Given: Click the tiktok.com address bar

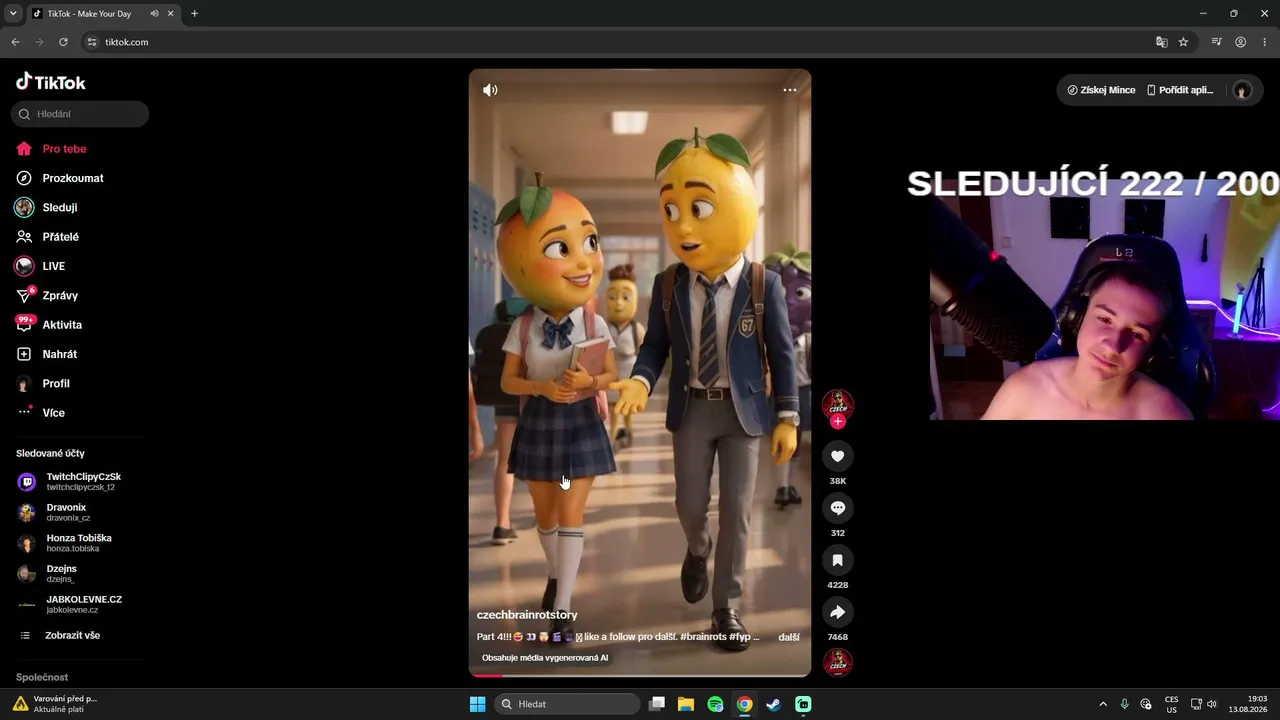Looking at the screenshot, I should [620, 42].
